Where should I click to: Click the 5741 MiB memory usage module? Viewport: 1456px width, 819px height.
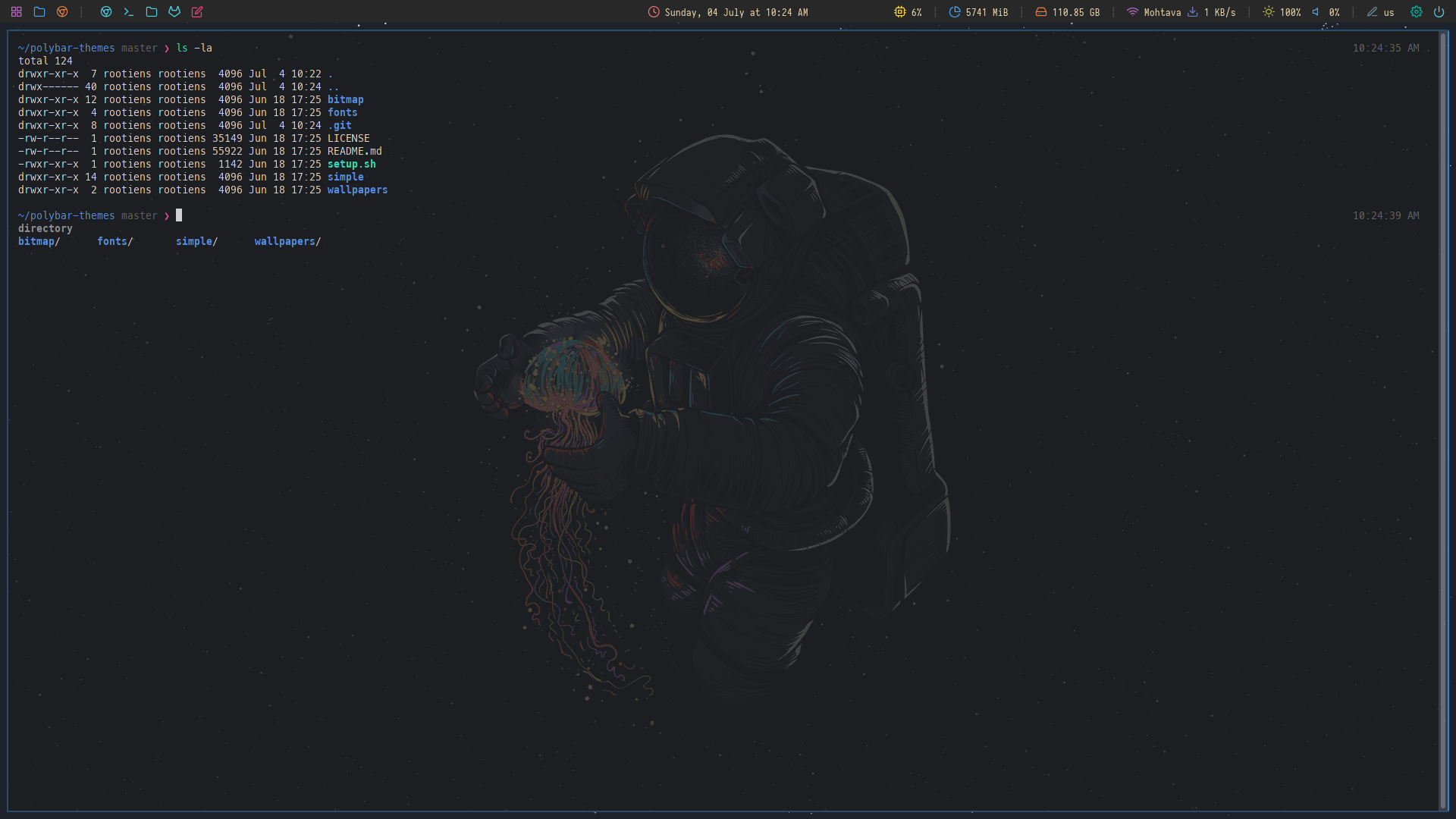(978, 12)
